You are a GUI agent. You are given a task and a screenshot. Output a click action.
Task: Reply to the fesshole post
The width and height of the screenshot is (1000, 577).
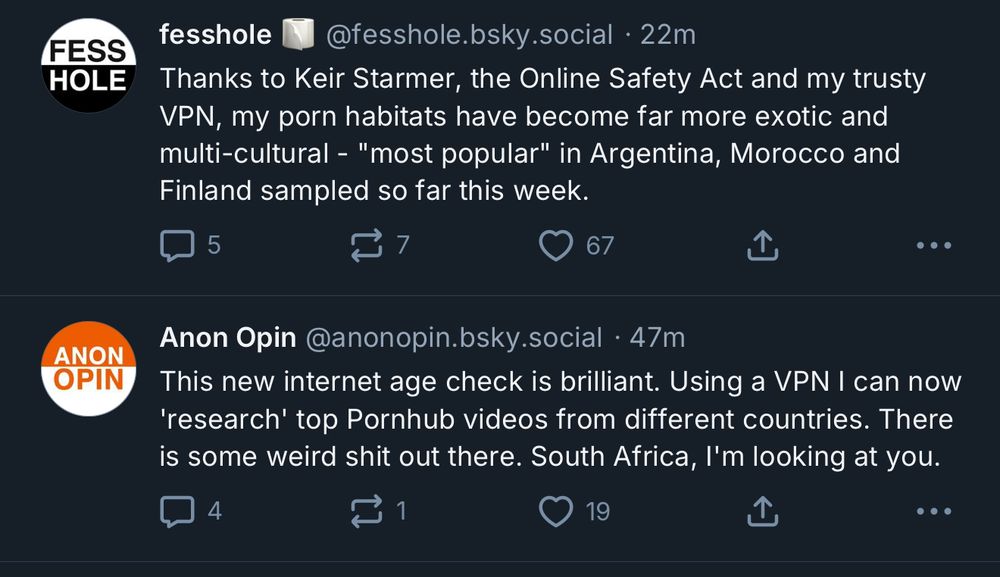point(177,245)
